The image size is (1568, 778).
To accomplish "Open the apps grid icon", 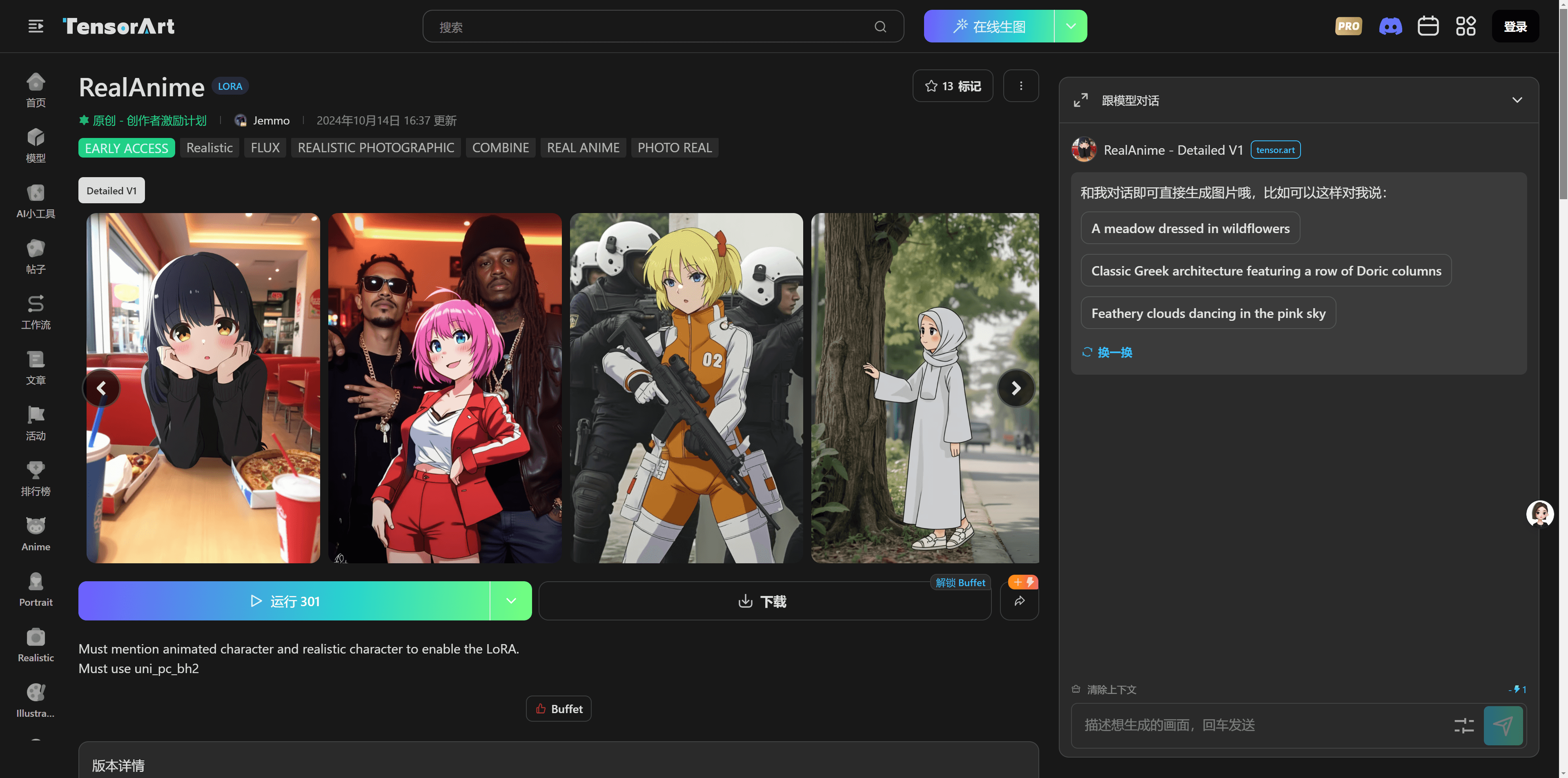I will click(1466, 26).
